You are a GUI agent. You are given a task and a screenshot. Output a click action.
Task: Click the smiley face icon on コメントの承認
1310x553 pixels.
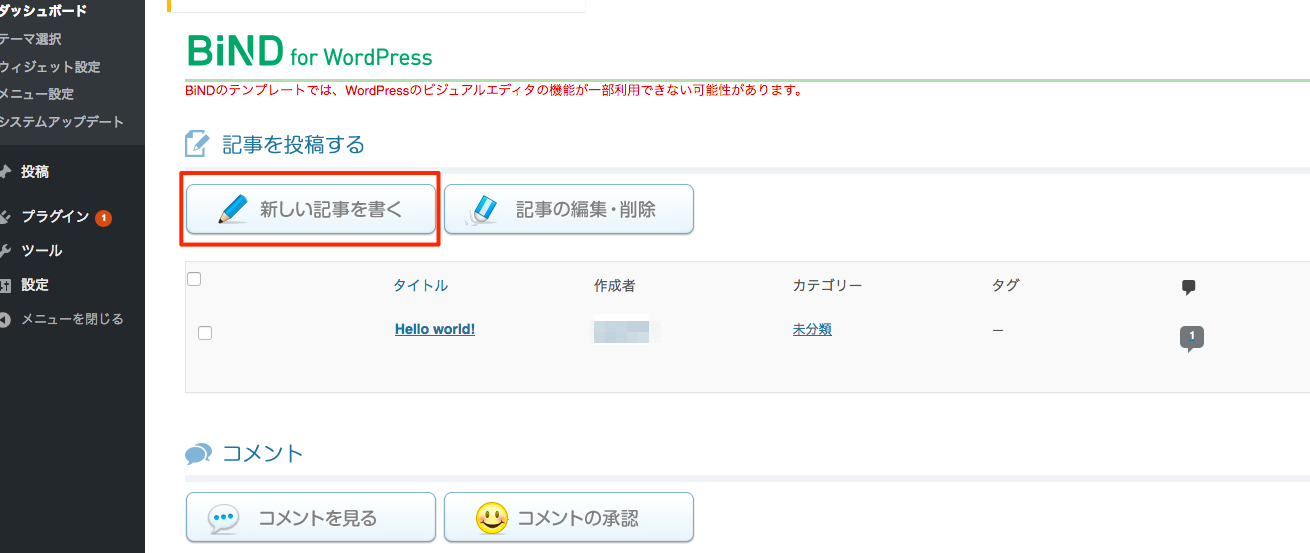490,517
